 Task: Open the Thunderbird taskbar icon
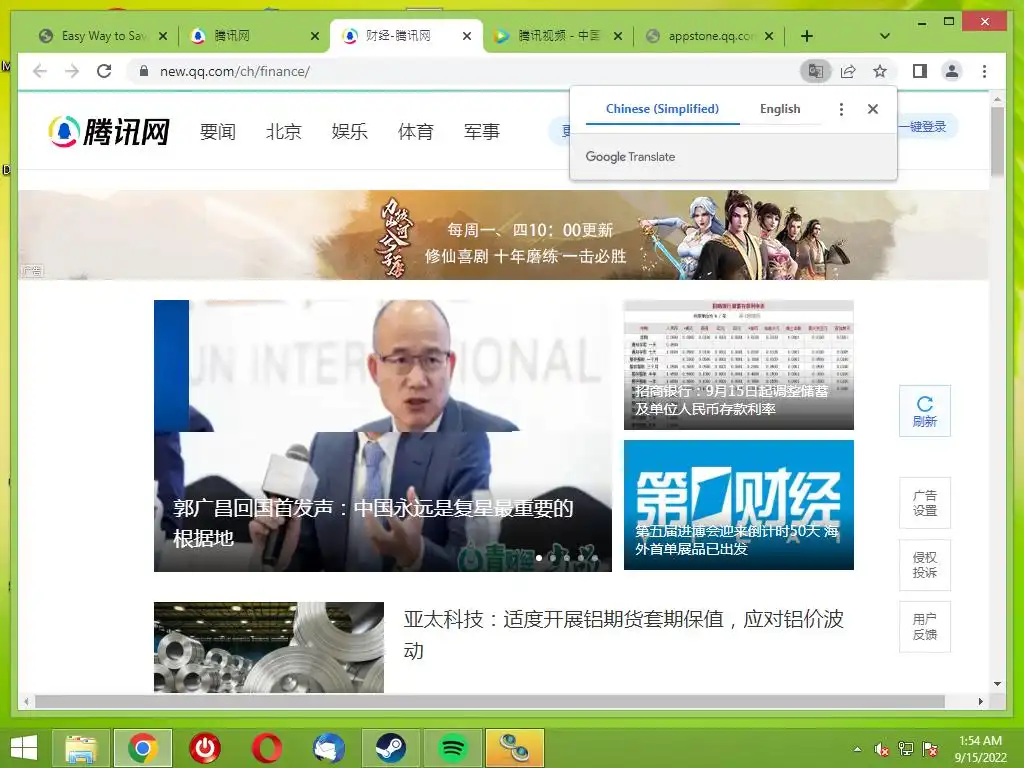coord(328,748)
